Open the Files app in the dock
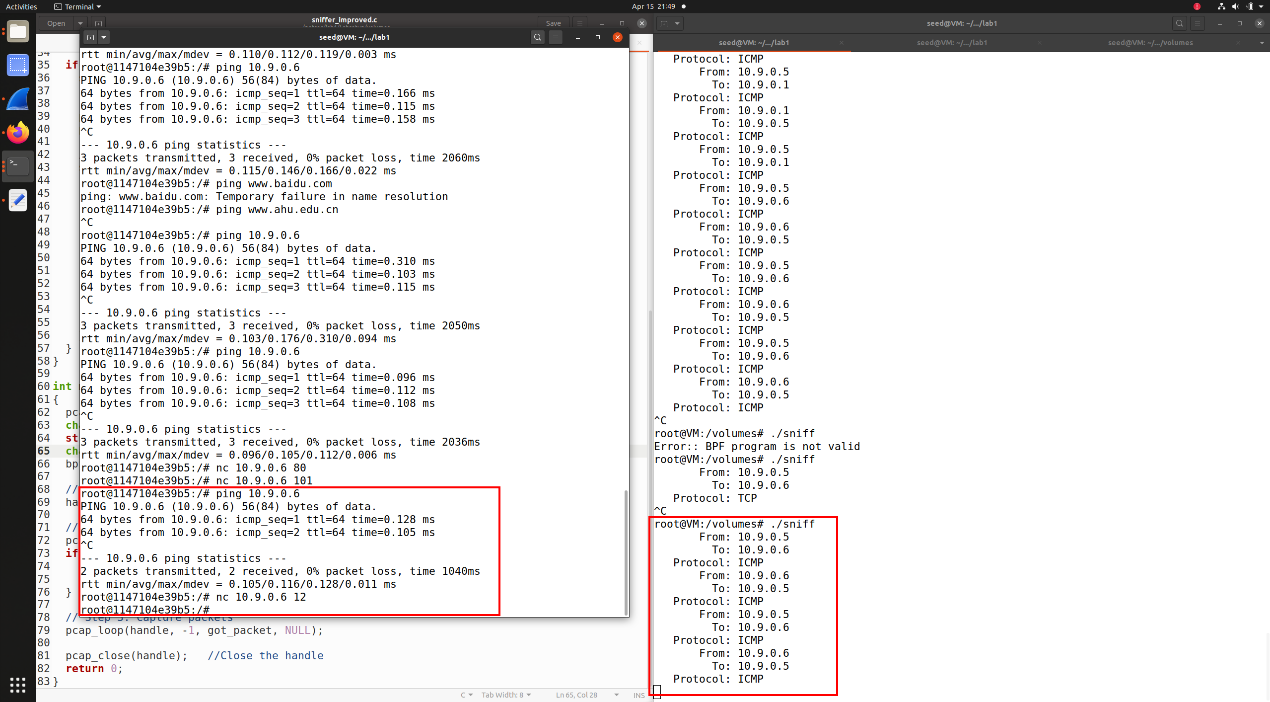Viewport: 1270px width, 702px height. coord(17,30)
